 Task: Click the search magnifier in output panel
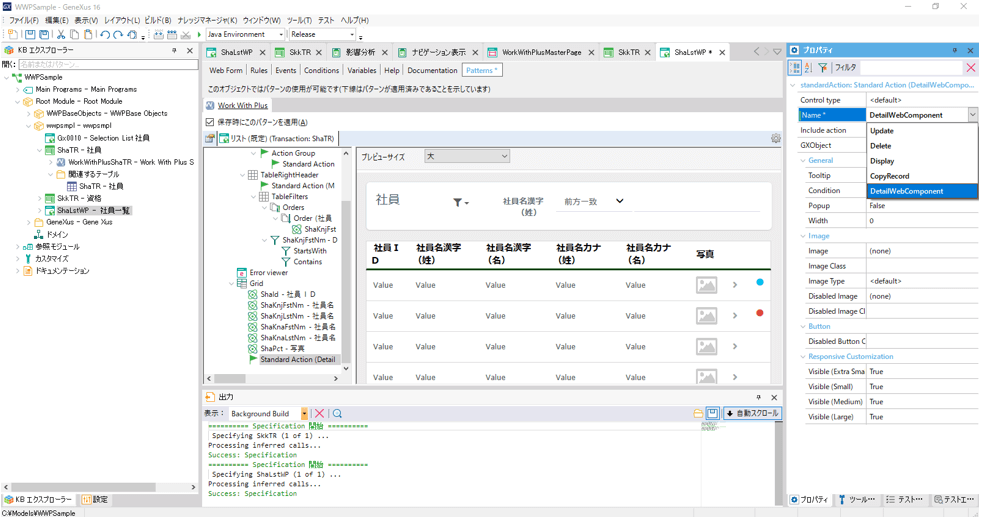point(337,414)
